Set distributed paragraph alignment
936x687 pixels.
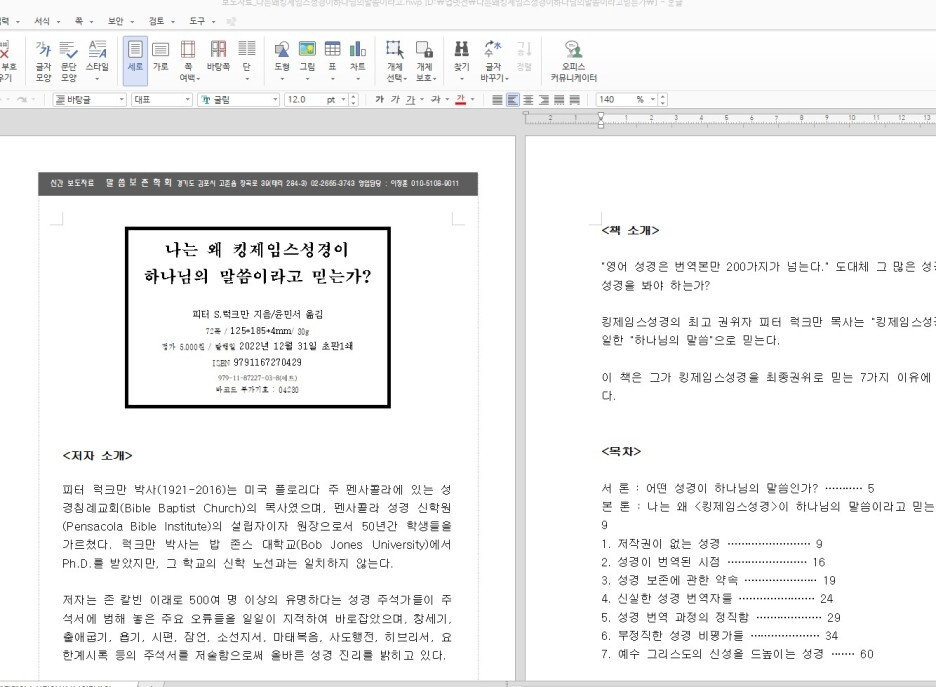point(559,100)
